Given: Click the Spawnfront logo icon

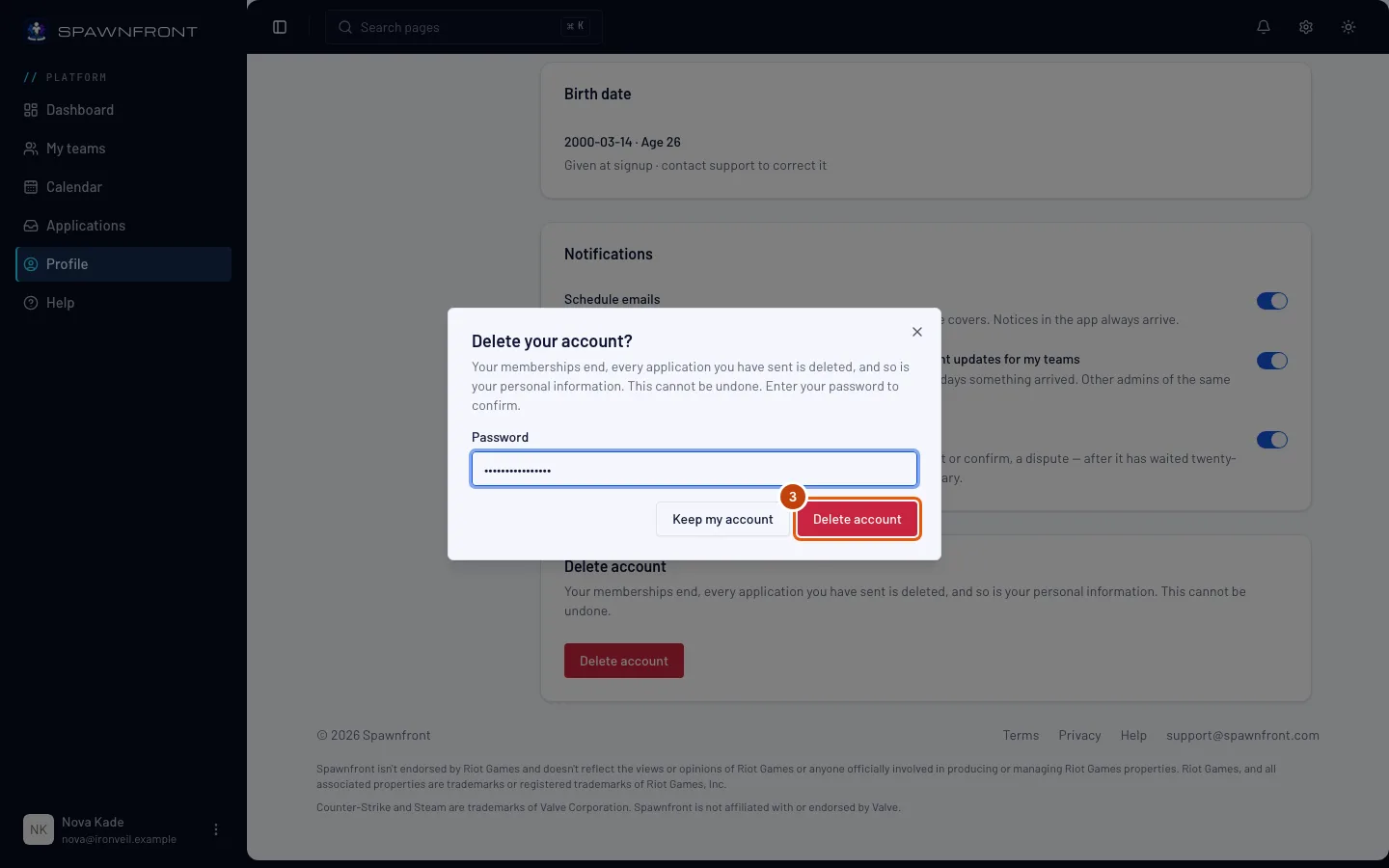Looking at the screenshot, I should click(x=36, y=31).
